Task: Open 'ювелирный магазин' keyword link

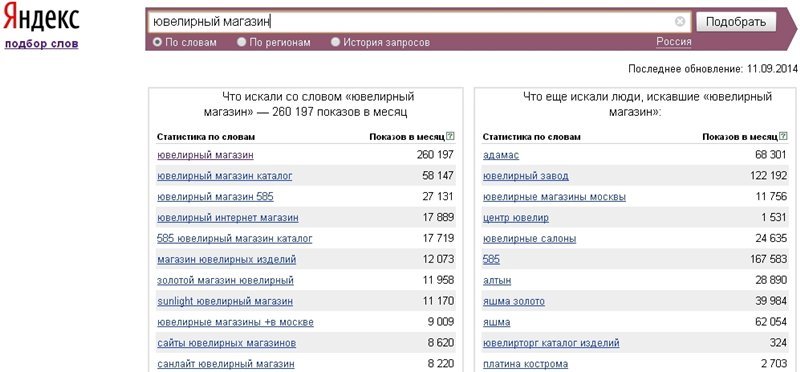Action: [205, 155]
